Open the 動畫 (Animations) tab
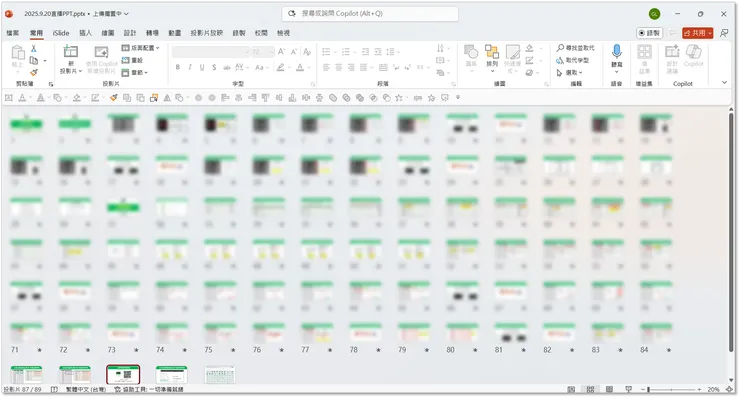The image size is (740, 398). click(175, 33)
